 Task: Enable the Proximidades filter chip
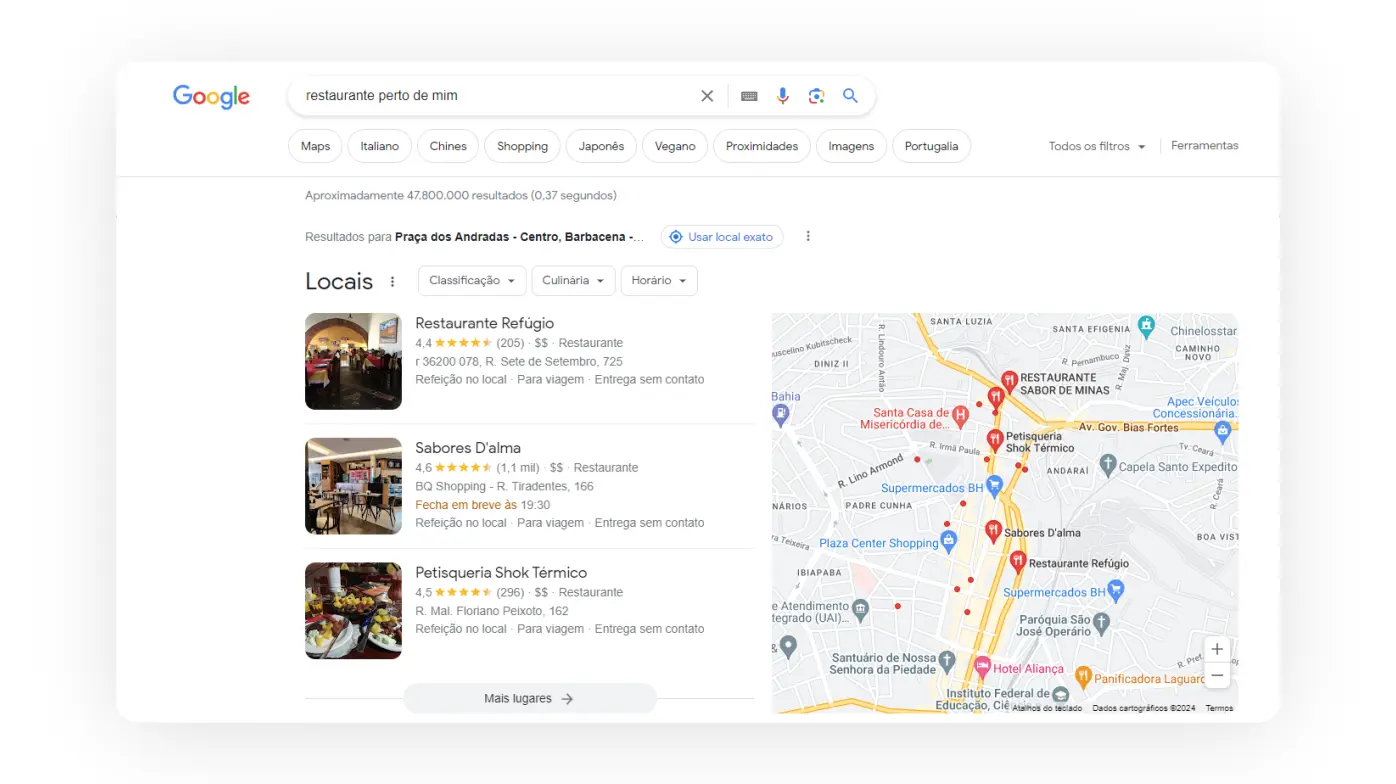(761, 146)
